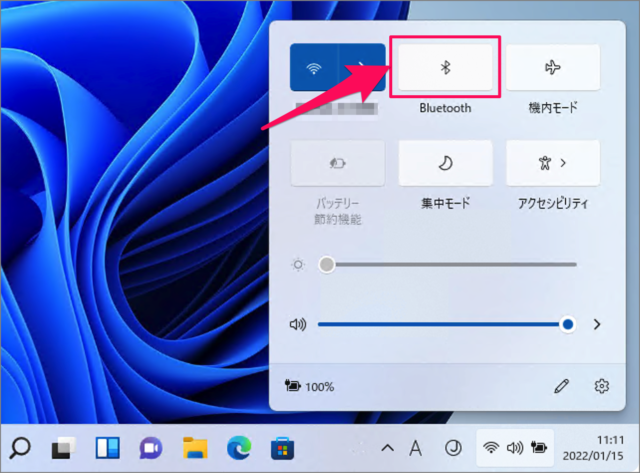
Task: Open battery settings showing 100%
Action: point(310,386)
